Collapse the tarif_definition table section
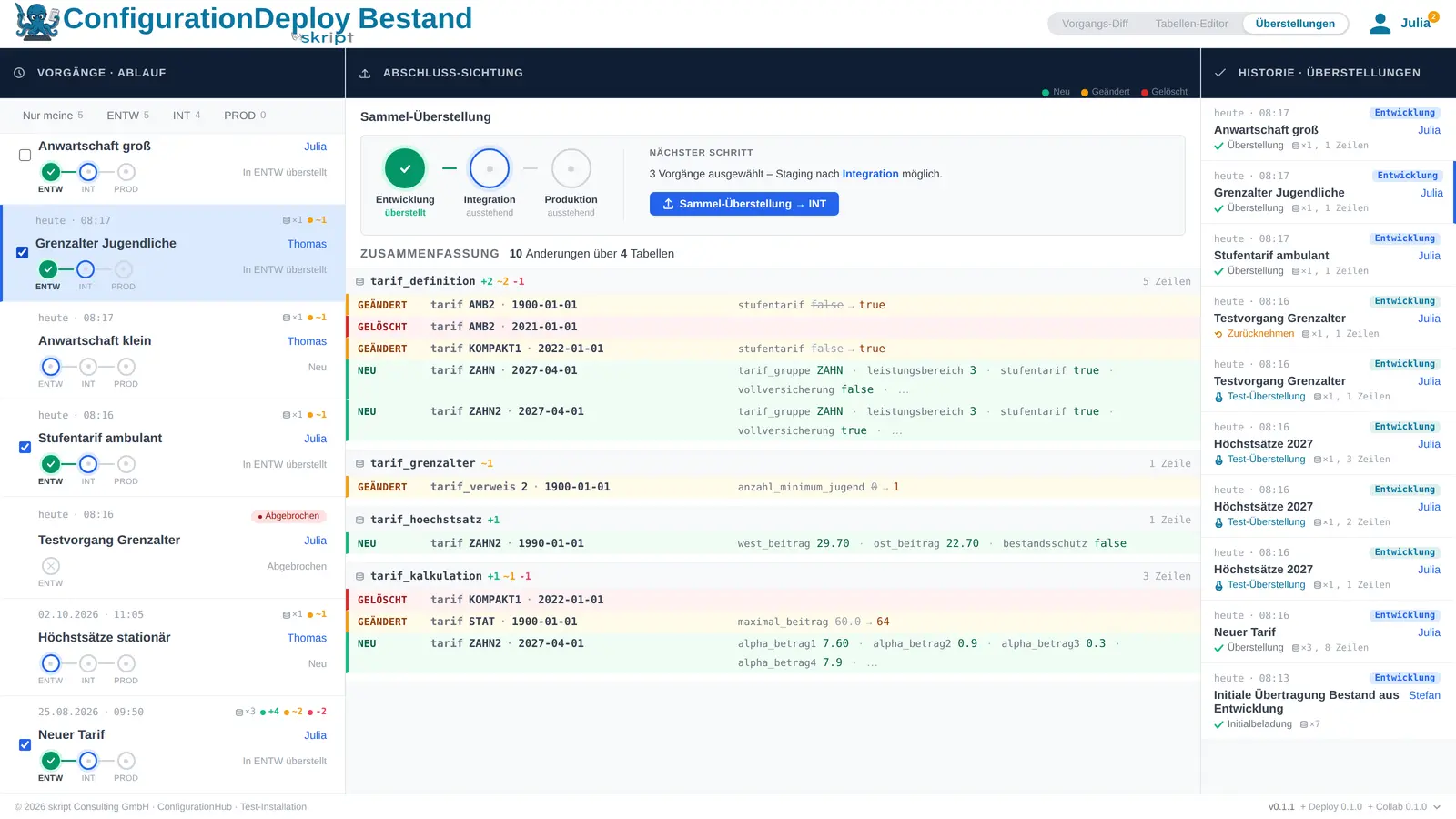Image resolution: width=1456 pixels, height=819 pixels. [x=360, y=282]
